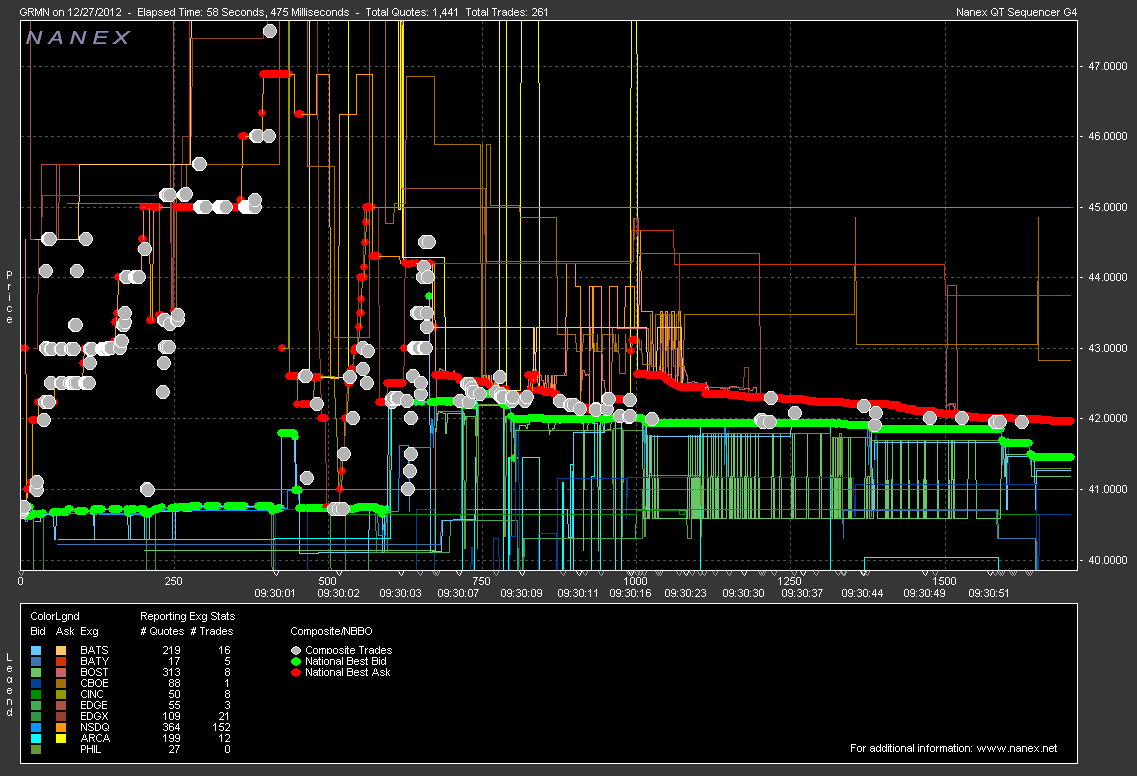Select the ARCA bid color swatch

37,738
